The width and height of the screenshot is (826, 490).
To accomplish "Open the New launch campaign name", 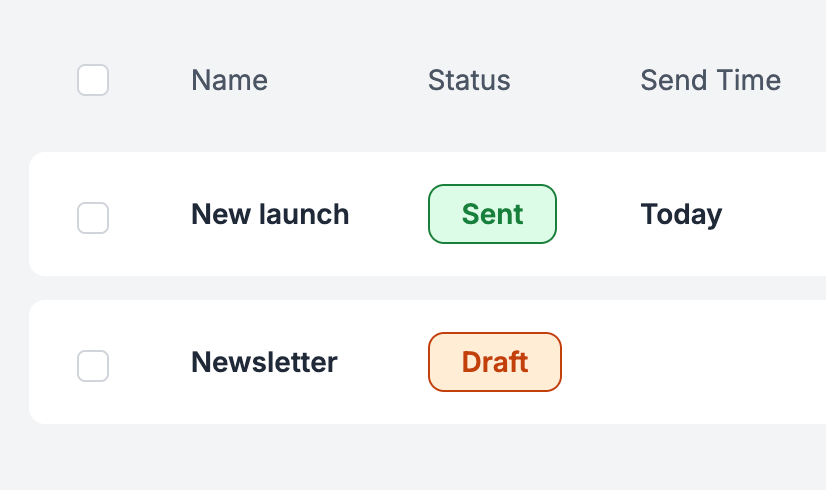I will click(270, 214).
